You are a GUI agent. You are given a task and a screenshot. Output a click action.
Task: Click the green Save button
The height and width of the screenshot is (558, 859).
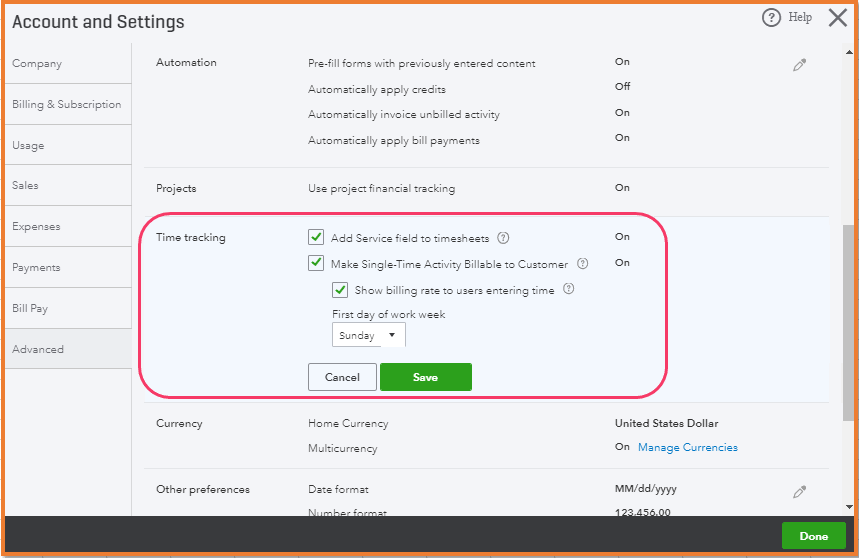pos(425,377)
